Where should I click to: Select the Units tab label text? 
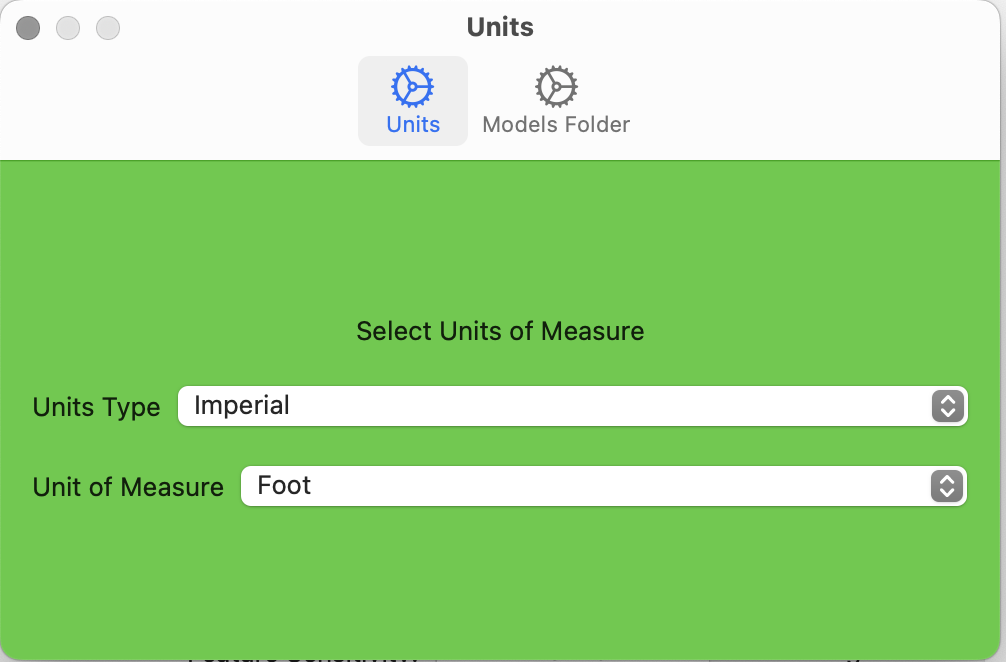point(413,125)
